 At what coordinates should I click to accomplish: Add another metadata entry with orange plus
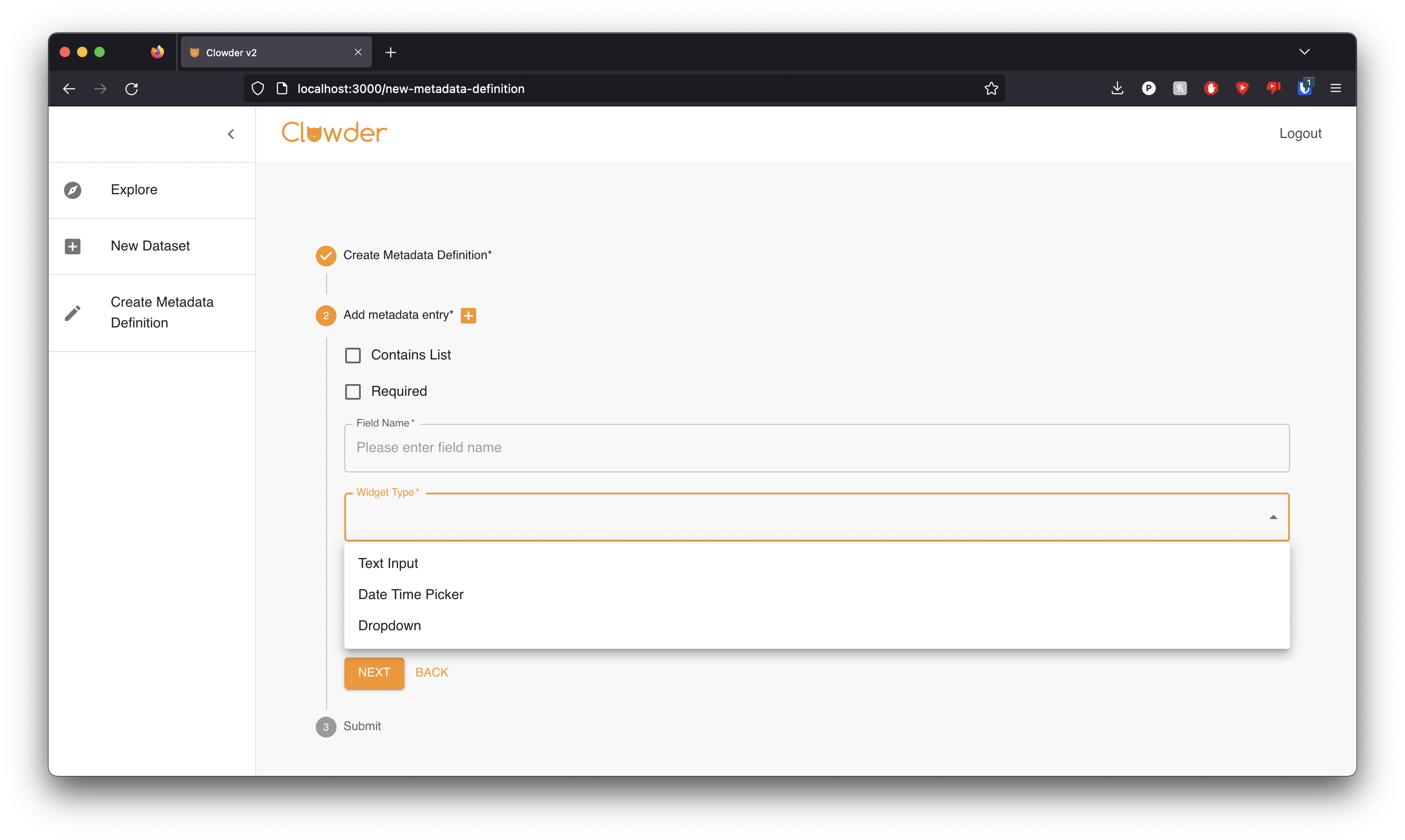468,316
